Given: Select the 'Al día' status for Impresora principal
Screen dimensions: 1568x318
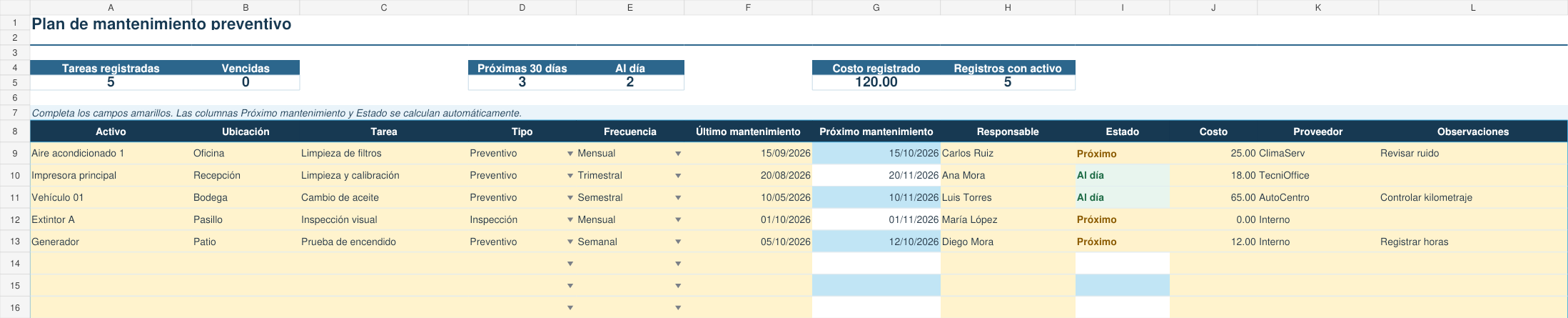Looking at the screenshot, I should pos(1123,175).
